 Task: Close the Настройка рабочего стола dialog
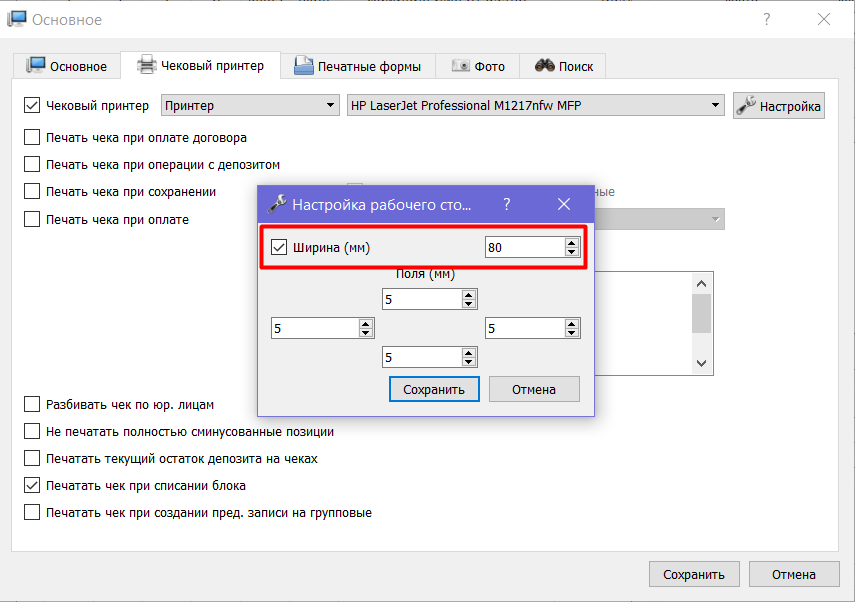point(564,204)
